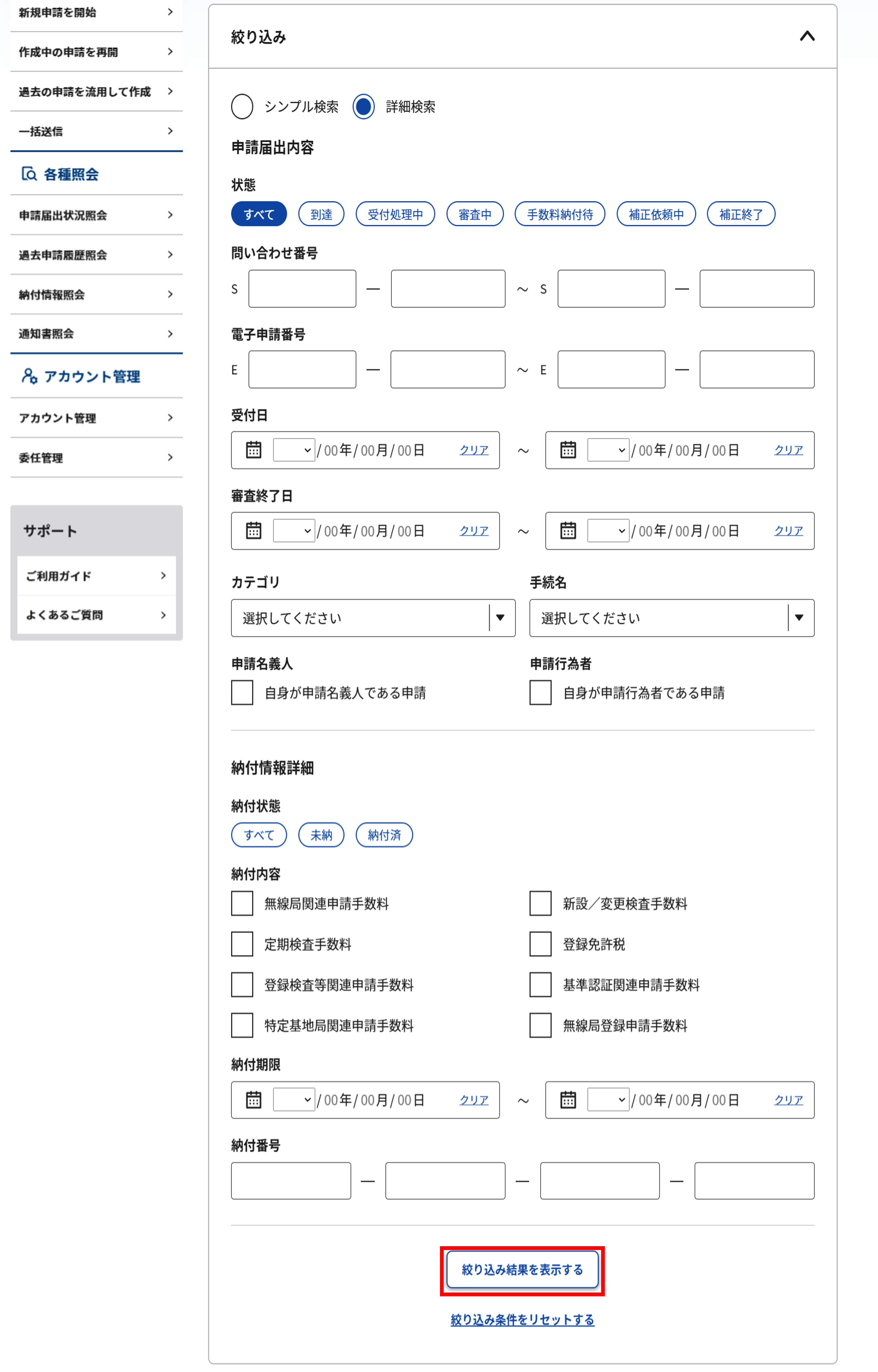The image size is (878, 1372).
Task: Click the first 納付番号 input field
Action: [291, 1180]
